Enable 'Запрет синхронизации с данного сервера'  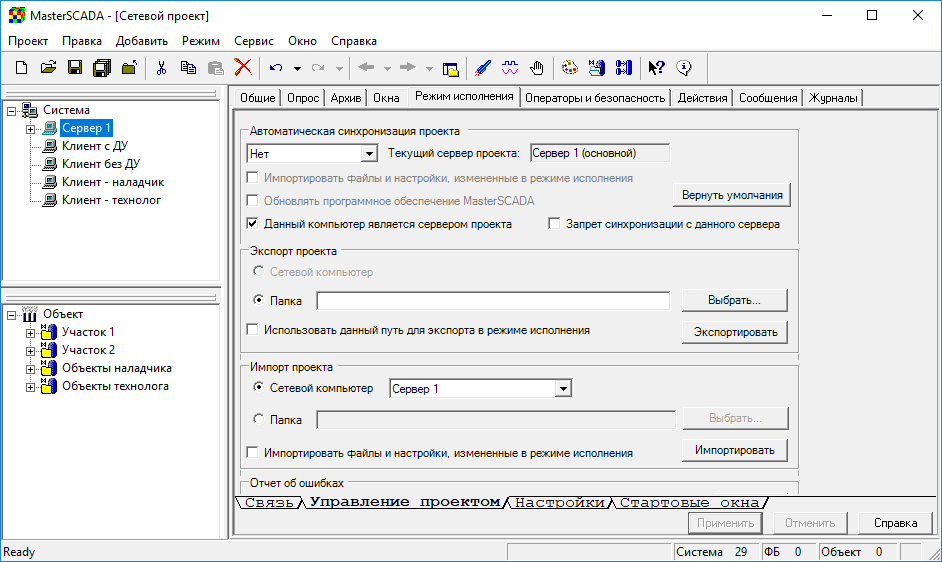click(554, 224)
